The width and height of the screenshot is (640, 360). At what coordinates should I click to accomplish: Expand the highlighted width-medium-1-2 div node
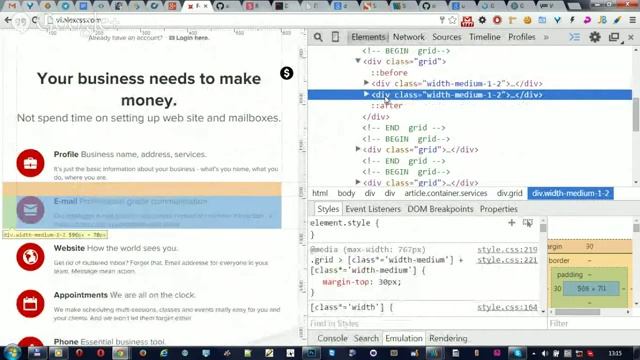[x=366, y=94]
